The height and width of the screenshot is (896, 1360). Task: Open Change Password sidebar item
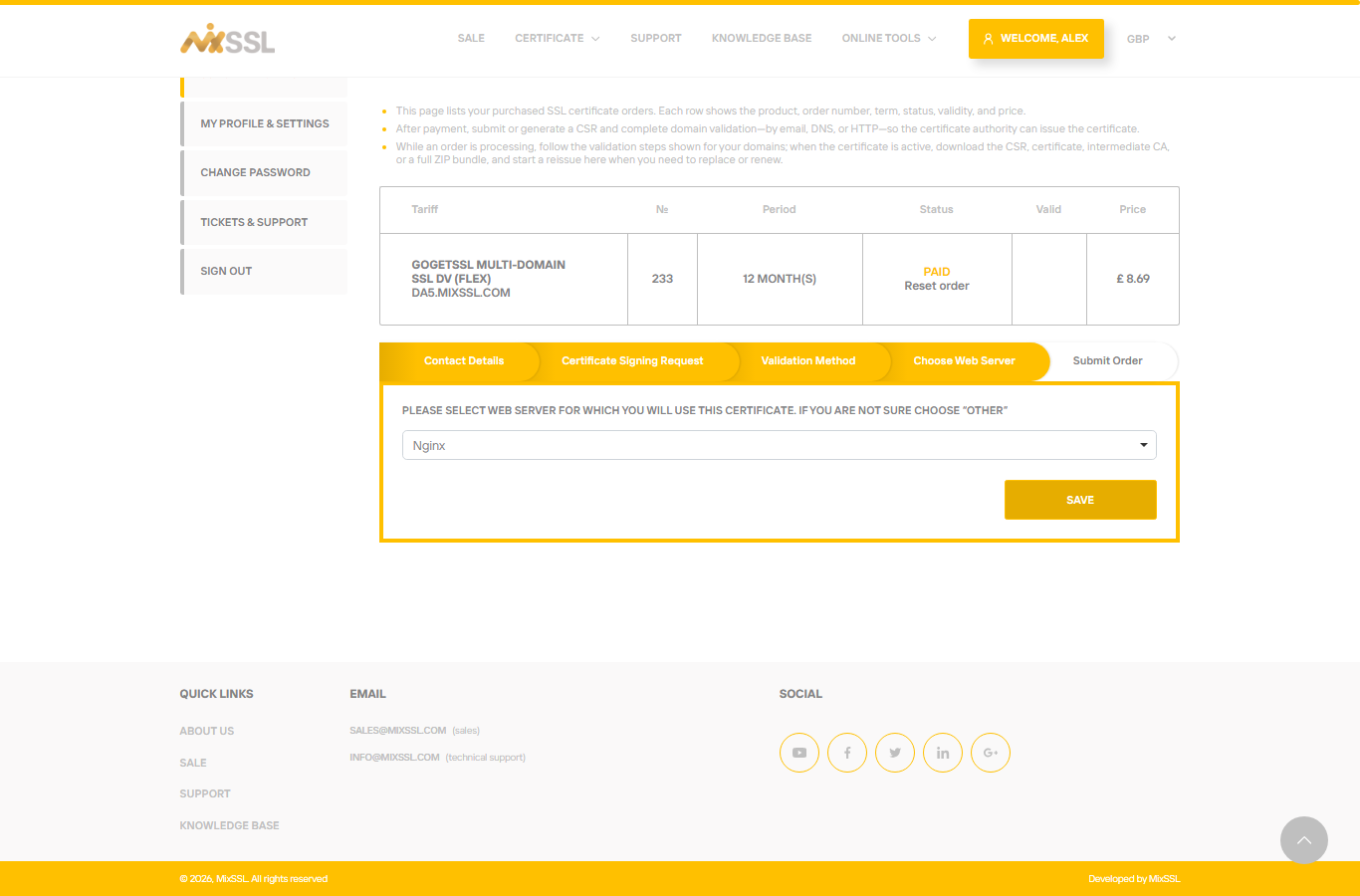coord(264,173)
